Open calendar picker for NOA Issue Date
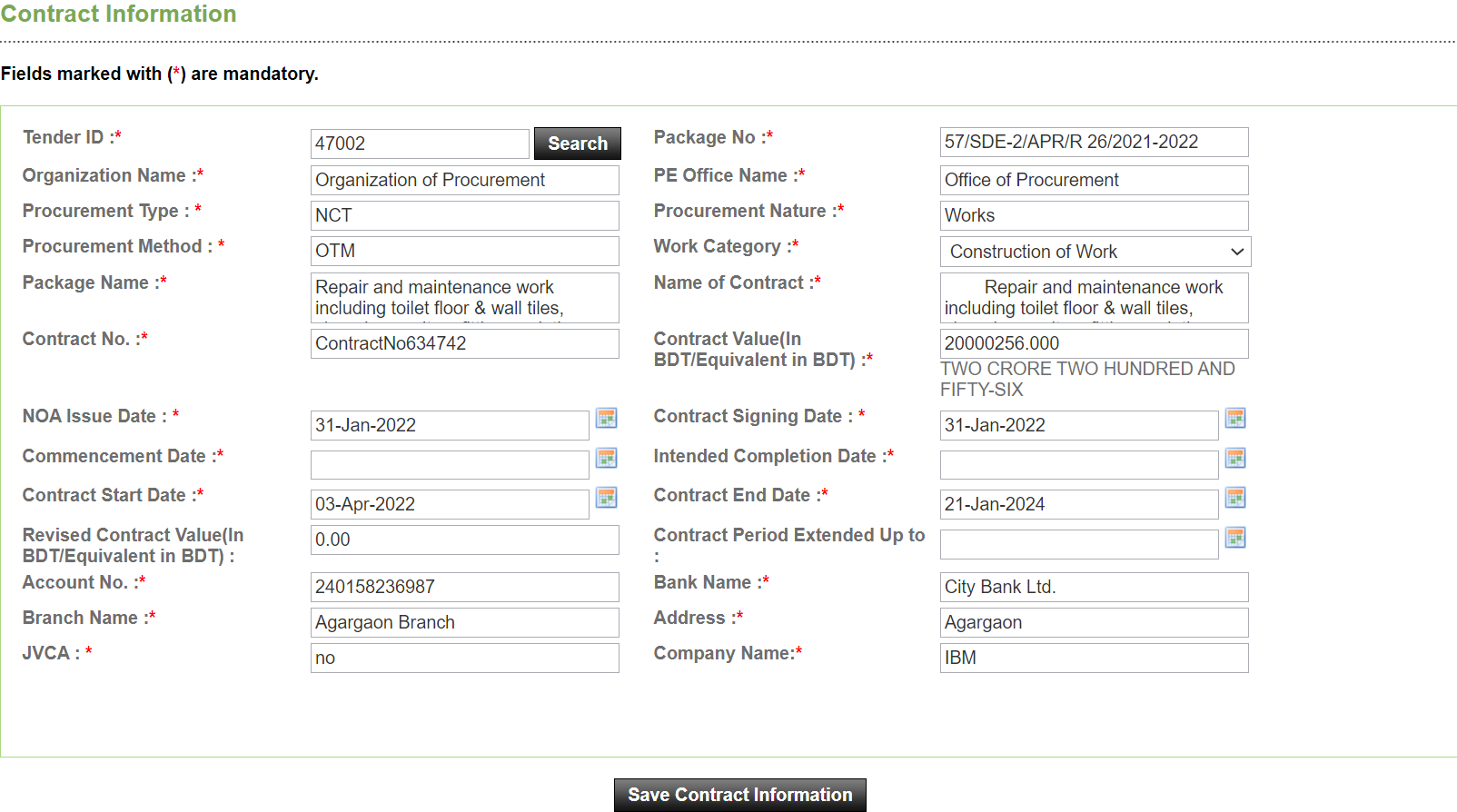 tap(606, 418)
